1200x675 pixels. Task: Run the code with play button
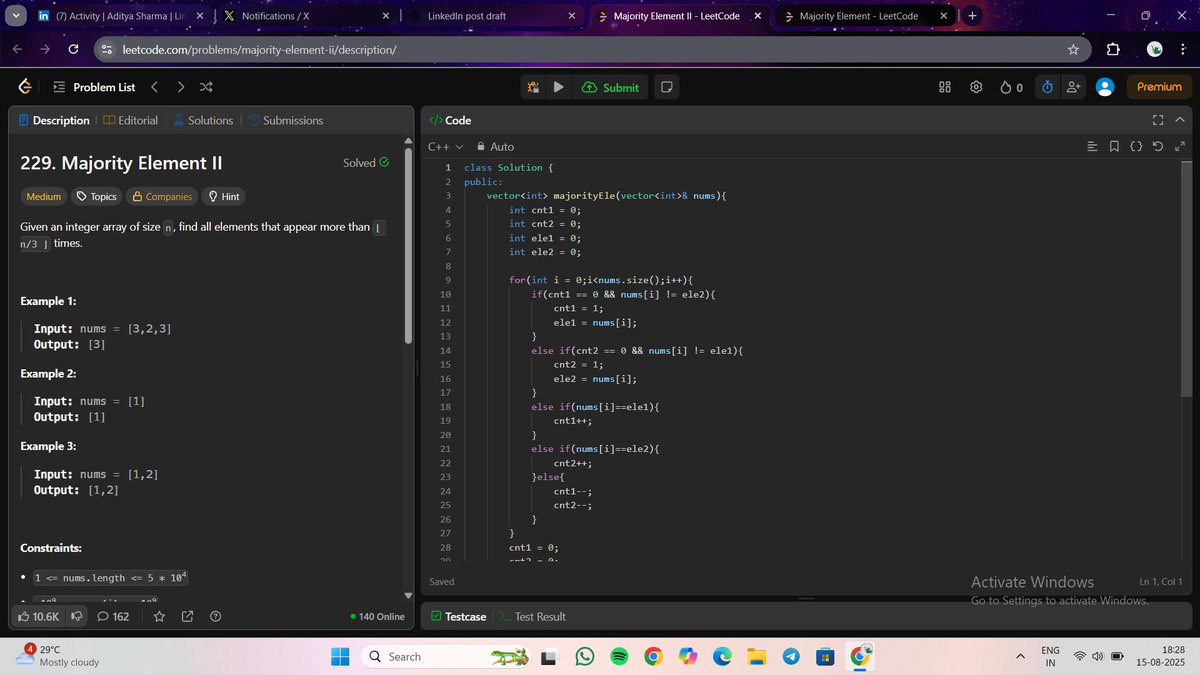(x=558, y=87)
